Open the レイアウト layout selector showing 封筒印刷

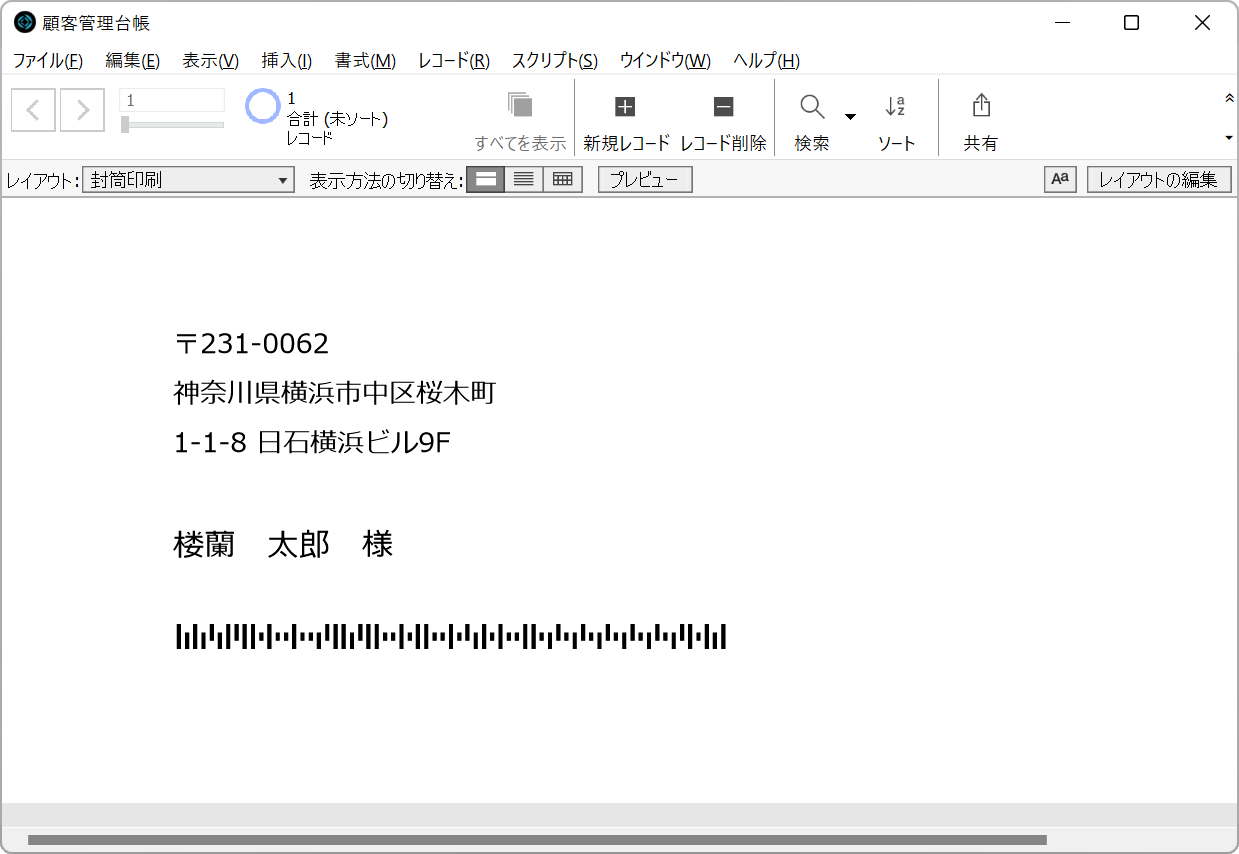[187, 179]
